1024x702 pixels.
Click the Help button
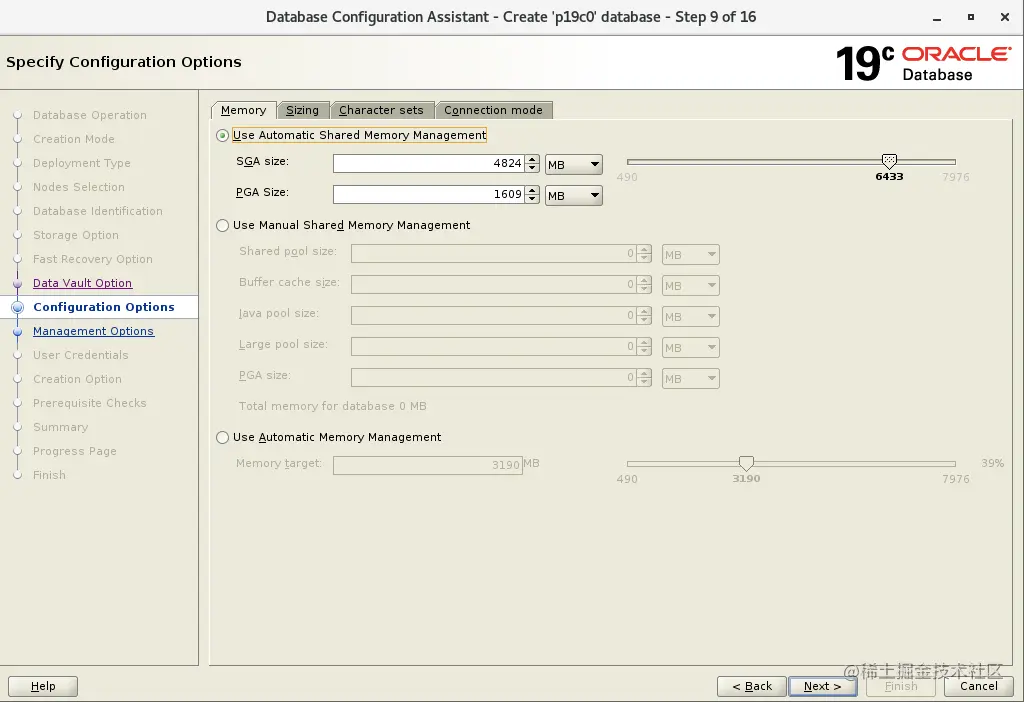(x=43, y=686)
